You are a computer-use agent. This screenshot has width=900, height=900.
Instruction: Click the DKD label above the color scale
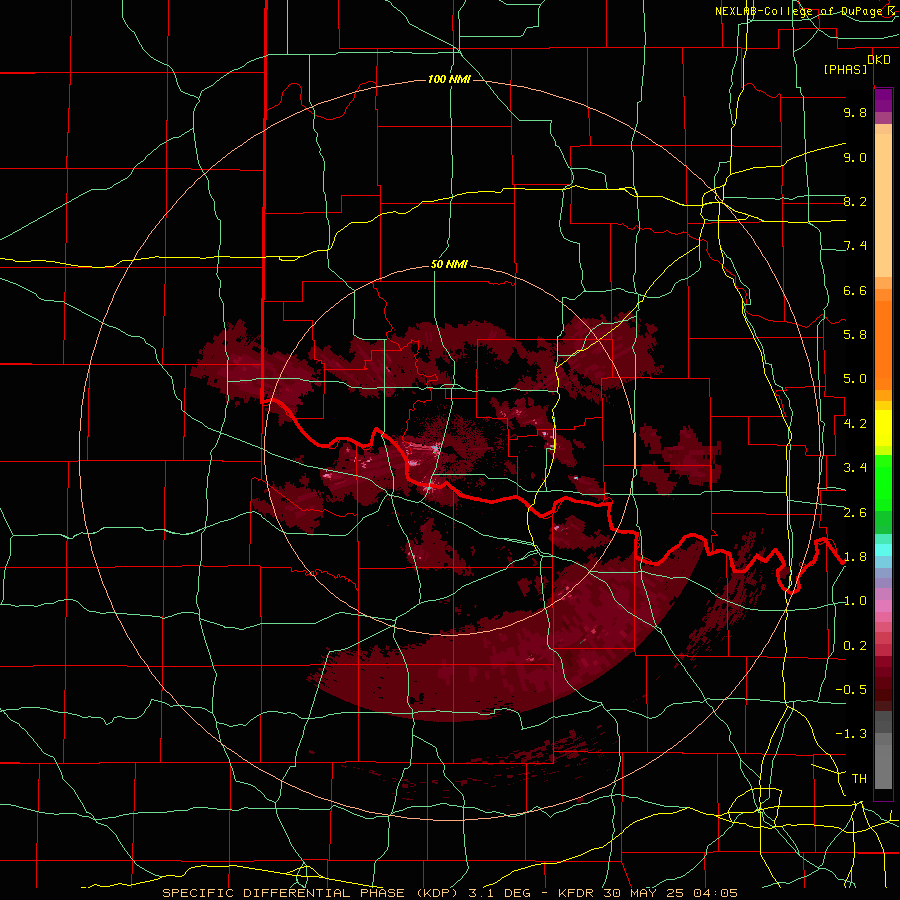(x=879, y=60)
